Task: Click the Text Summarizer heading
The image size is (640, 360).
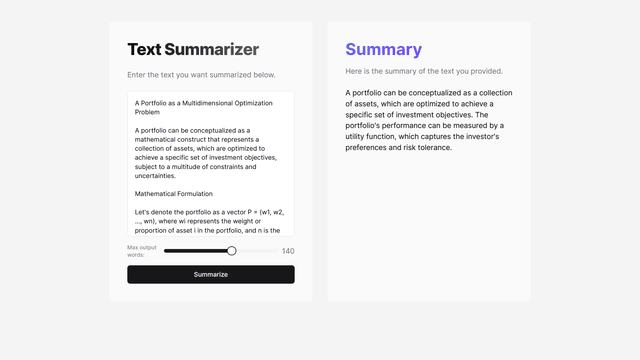Action: pyautogui.click(x=193, y=49)
